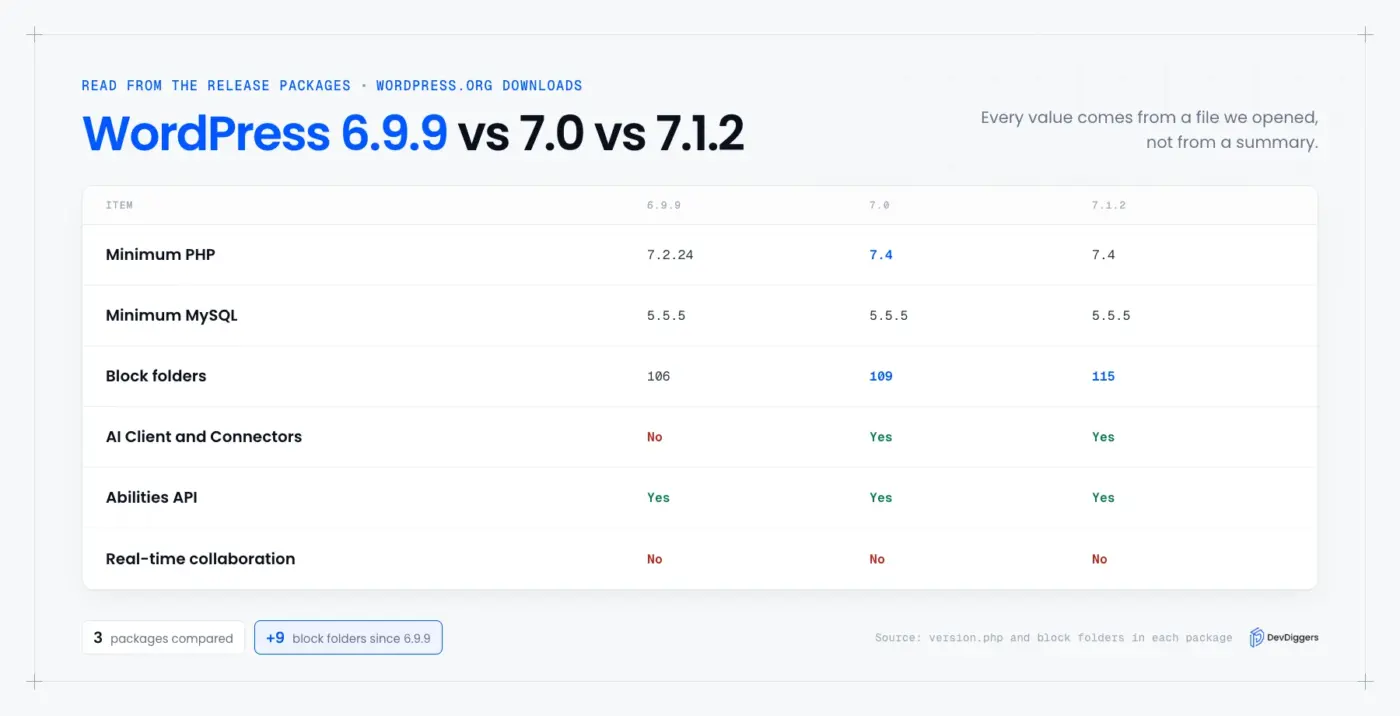Click Minimum MySQL '5.5.5' under 7.0
The image size is (1400, 716).
click(x=889, y=316)
